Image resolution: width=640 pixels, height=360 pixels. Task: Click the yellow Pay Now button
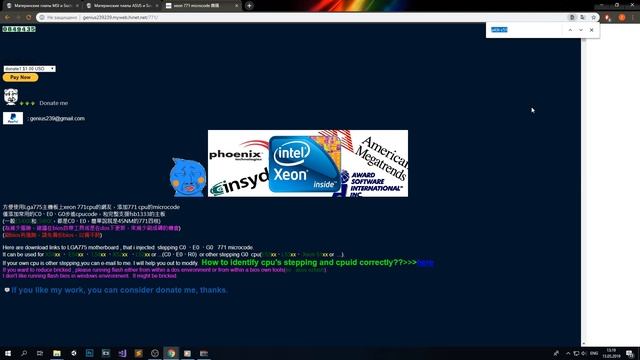click(20, 77)
